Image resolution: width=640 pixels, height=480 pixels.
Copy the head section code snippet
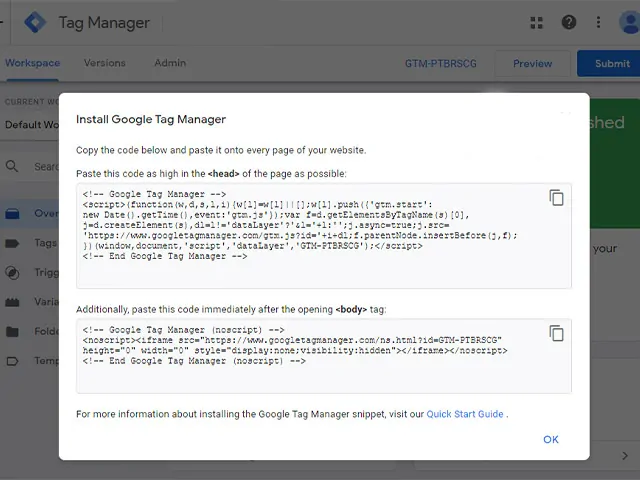(x=556, y=198)
